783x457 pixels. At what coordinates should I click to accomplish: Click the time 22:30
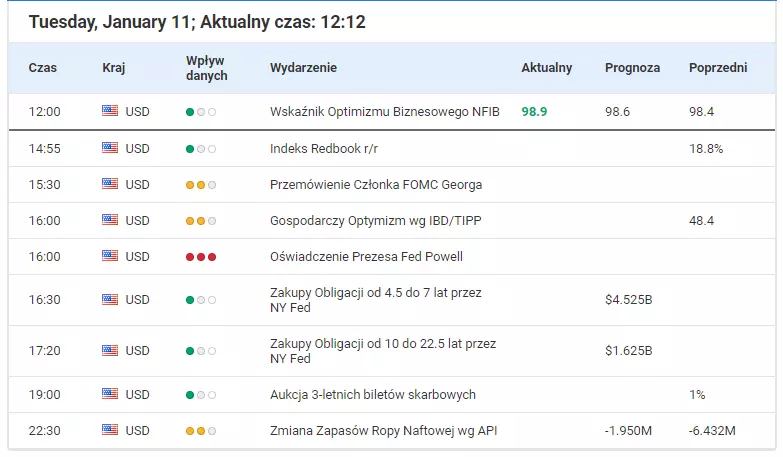pos(44,431)
